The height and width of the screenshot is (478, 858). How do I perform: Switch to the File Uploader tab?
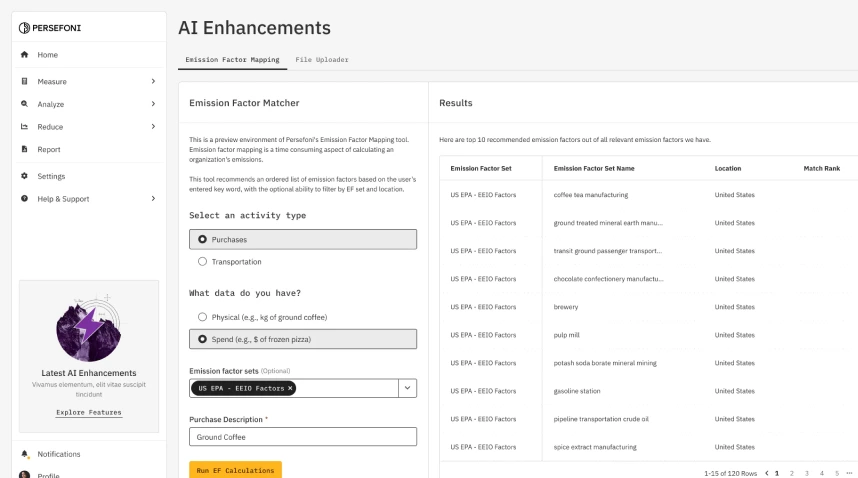(321, 60)
